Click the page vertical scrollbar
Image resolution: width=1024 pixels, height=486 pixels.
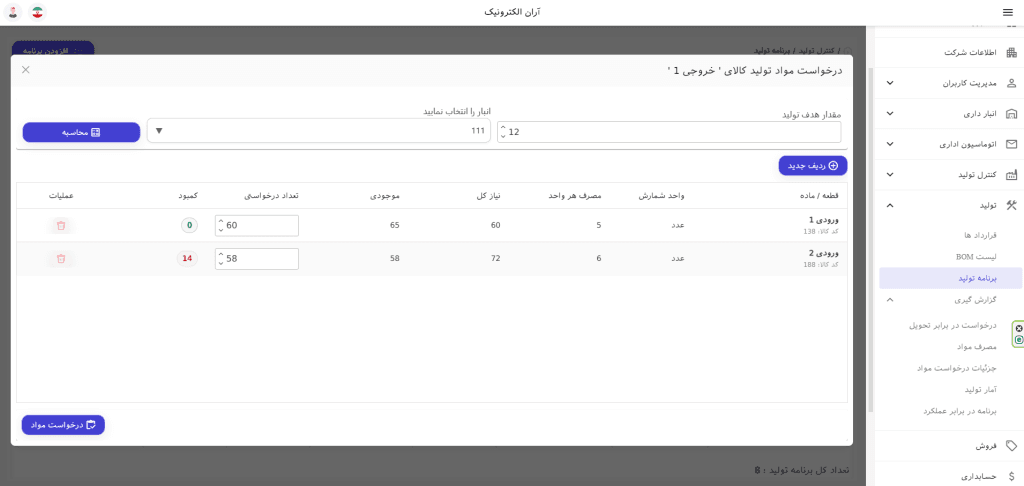870,239
